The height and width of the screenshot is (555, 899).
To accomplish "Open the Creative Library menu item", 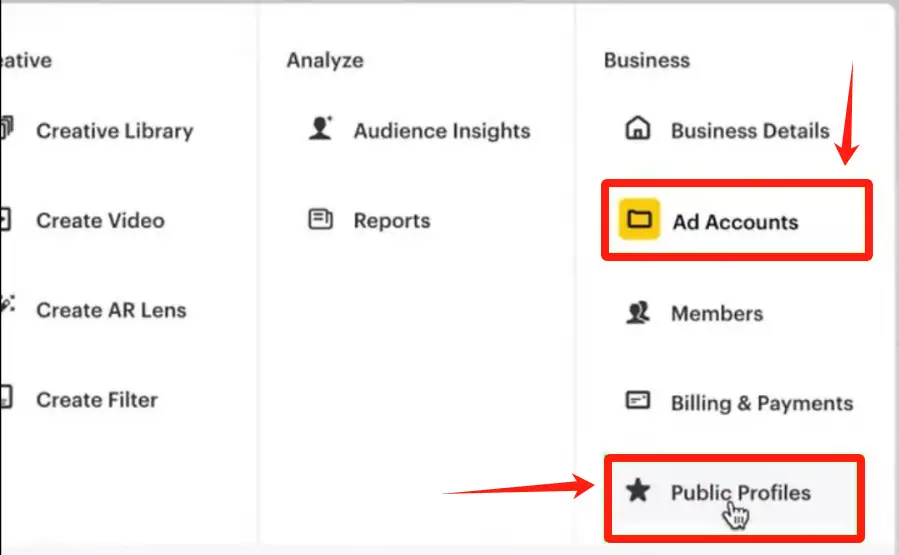I will pos(115,131).
